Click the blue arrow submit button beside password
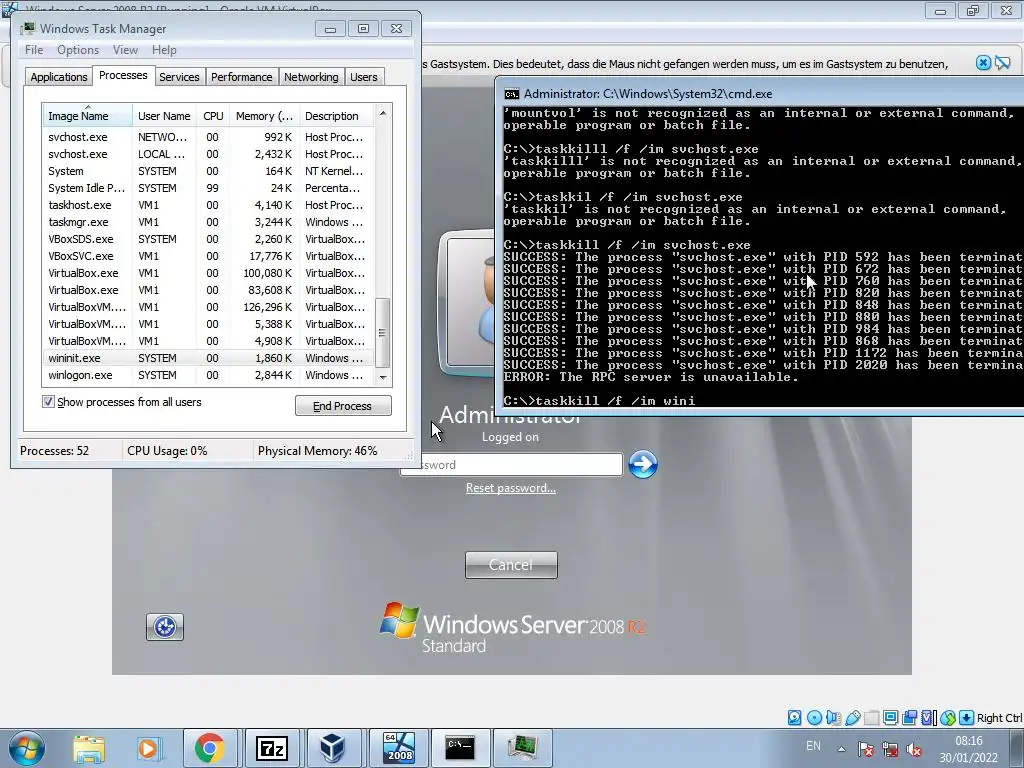The image size is (1024, 768). coord(643,464)
